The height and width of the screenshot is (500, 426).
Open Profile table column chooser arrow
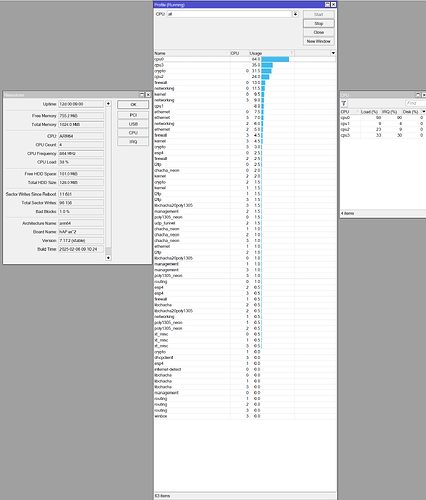[333, 53]
